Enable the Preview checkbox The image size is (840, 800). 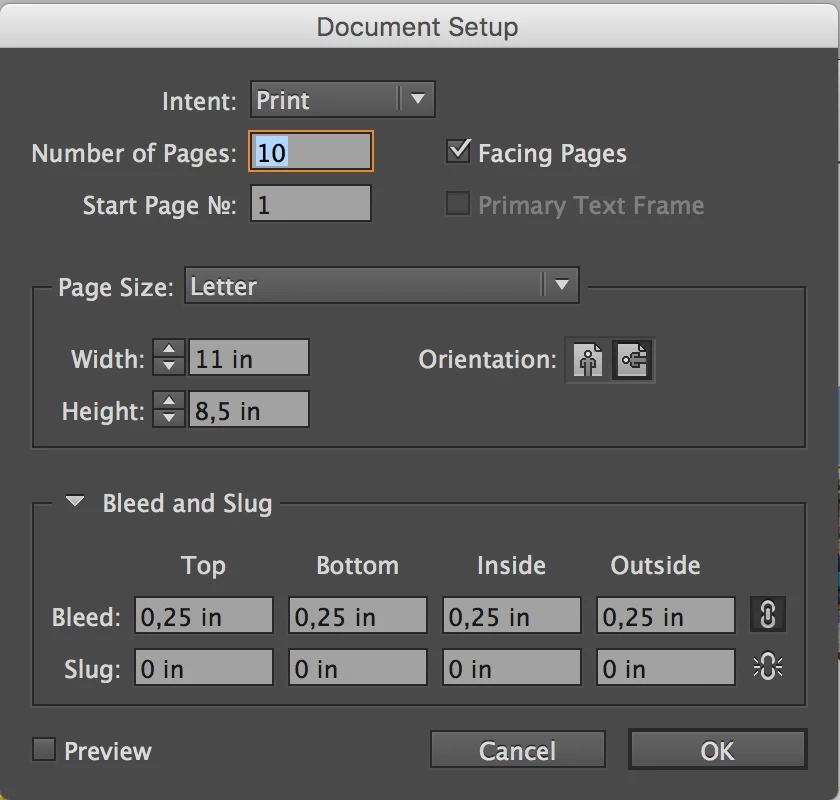44,750
